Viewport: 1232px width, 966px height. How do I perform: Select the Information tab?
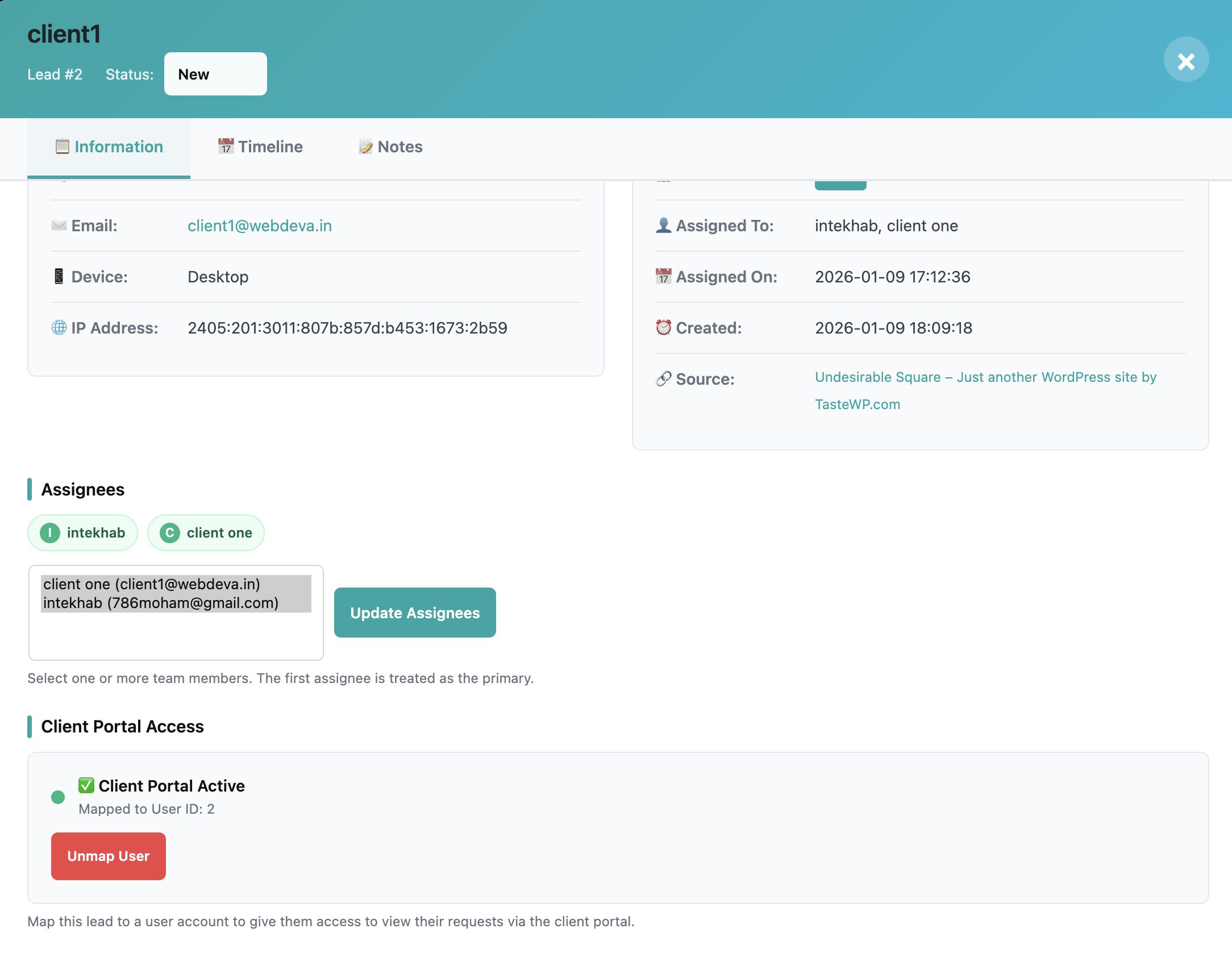coord(109,147)
